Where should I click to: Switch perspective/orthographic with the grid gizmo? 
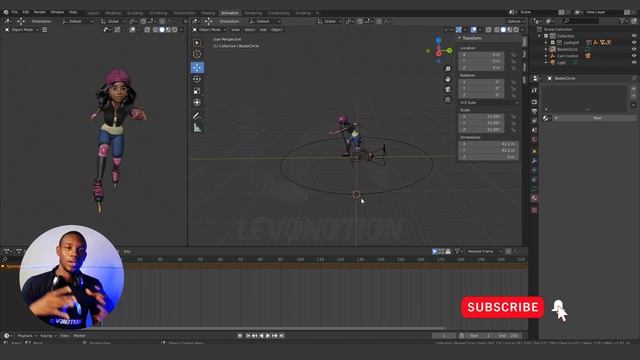[x=448, y=100]
